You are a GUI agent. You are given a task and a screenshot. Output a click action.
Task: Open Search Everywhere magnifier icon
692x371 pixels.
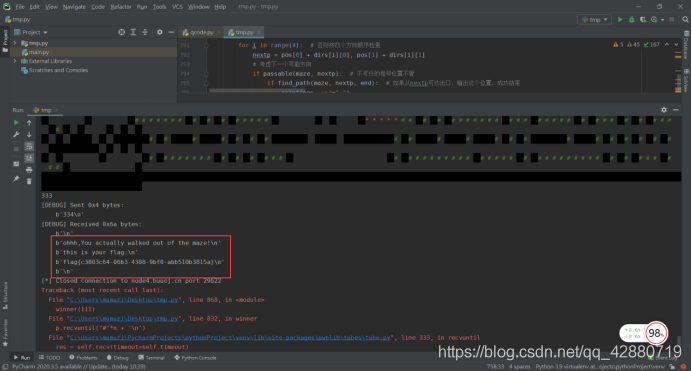point(685,19)
